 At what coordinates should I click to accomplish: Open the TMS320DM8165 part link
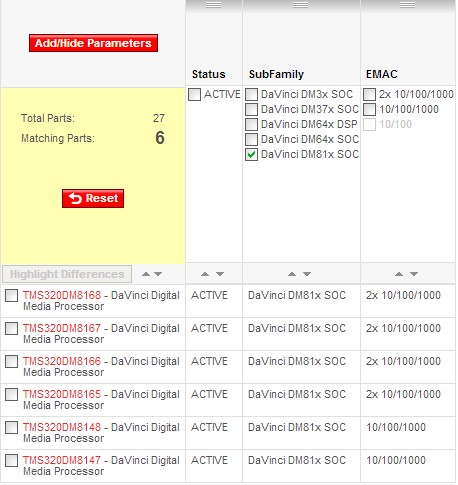click(62, 394)
